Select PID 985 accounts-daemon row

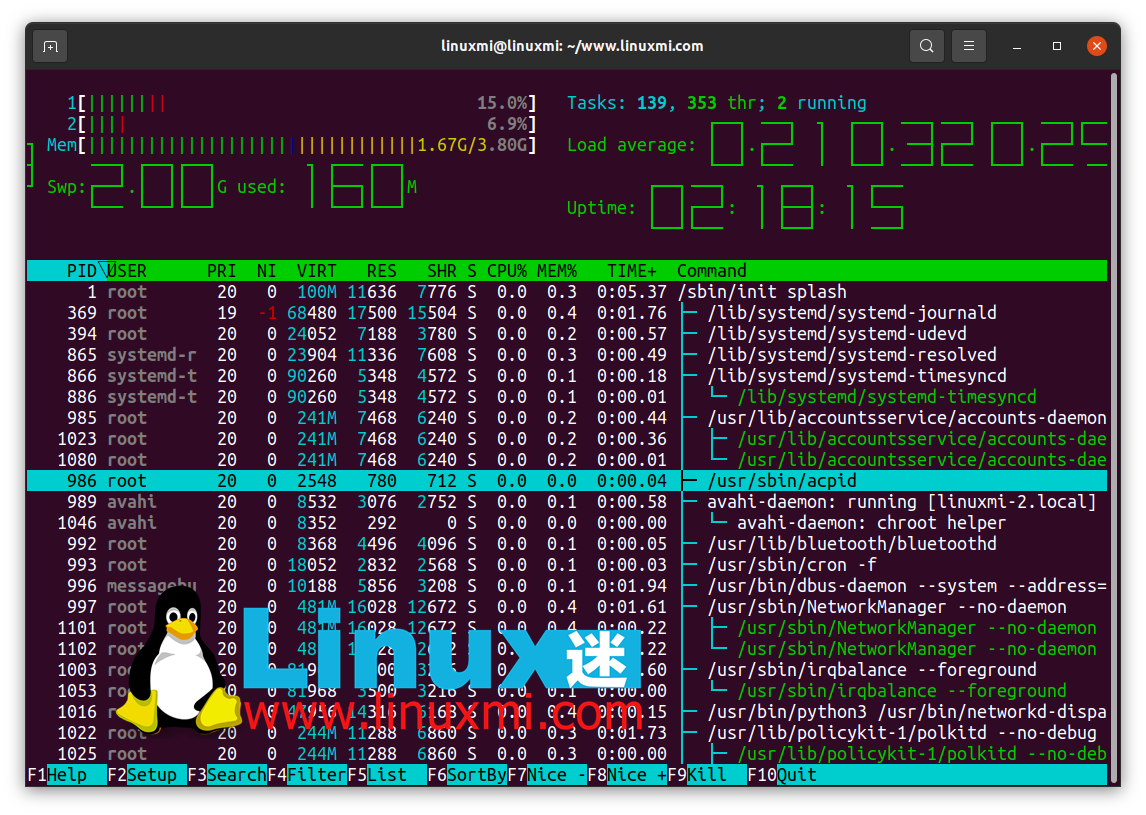tap(567, 418)
